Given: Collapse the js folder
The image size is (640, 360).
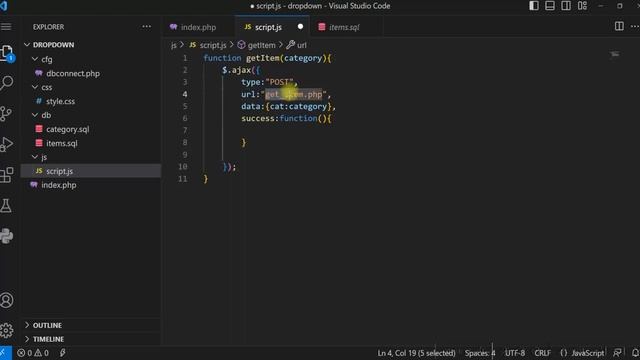Looking at the screenshot, I should 91,157.
